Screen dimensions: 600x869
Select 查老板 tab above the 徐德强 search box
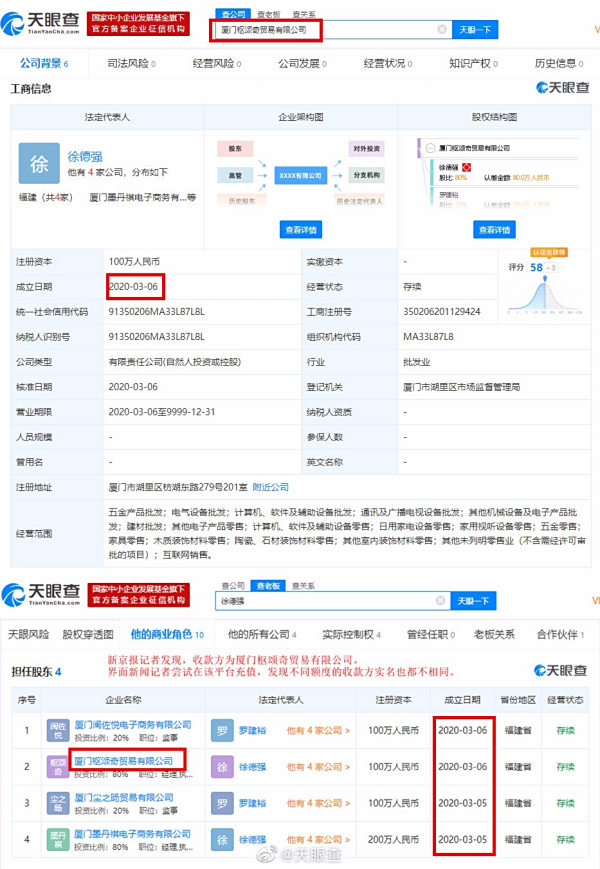(x=268, y=586)
